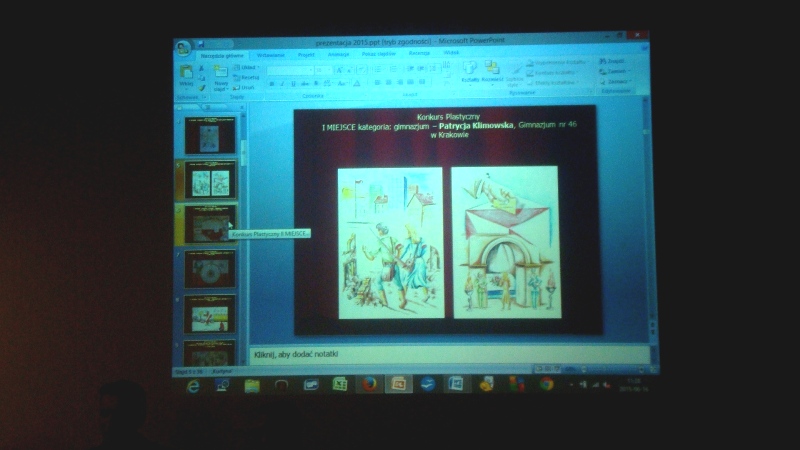The height and width of the screenshot is (450, 800).
Task: Open Efekty kształtów shape effects dropdown
Action: pos(554,82)
